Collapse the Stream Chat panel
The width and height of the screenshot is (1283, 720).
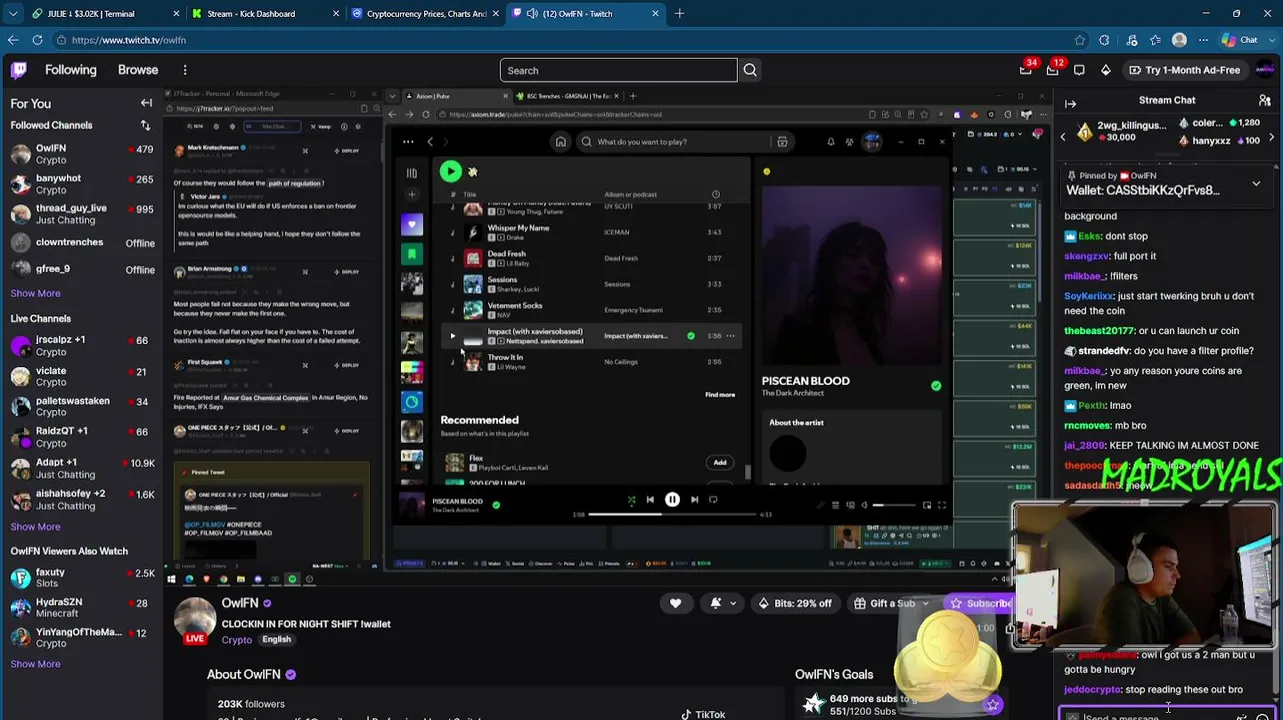pos(1070,103)
